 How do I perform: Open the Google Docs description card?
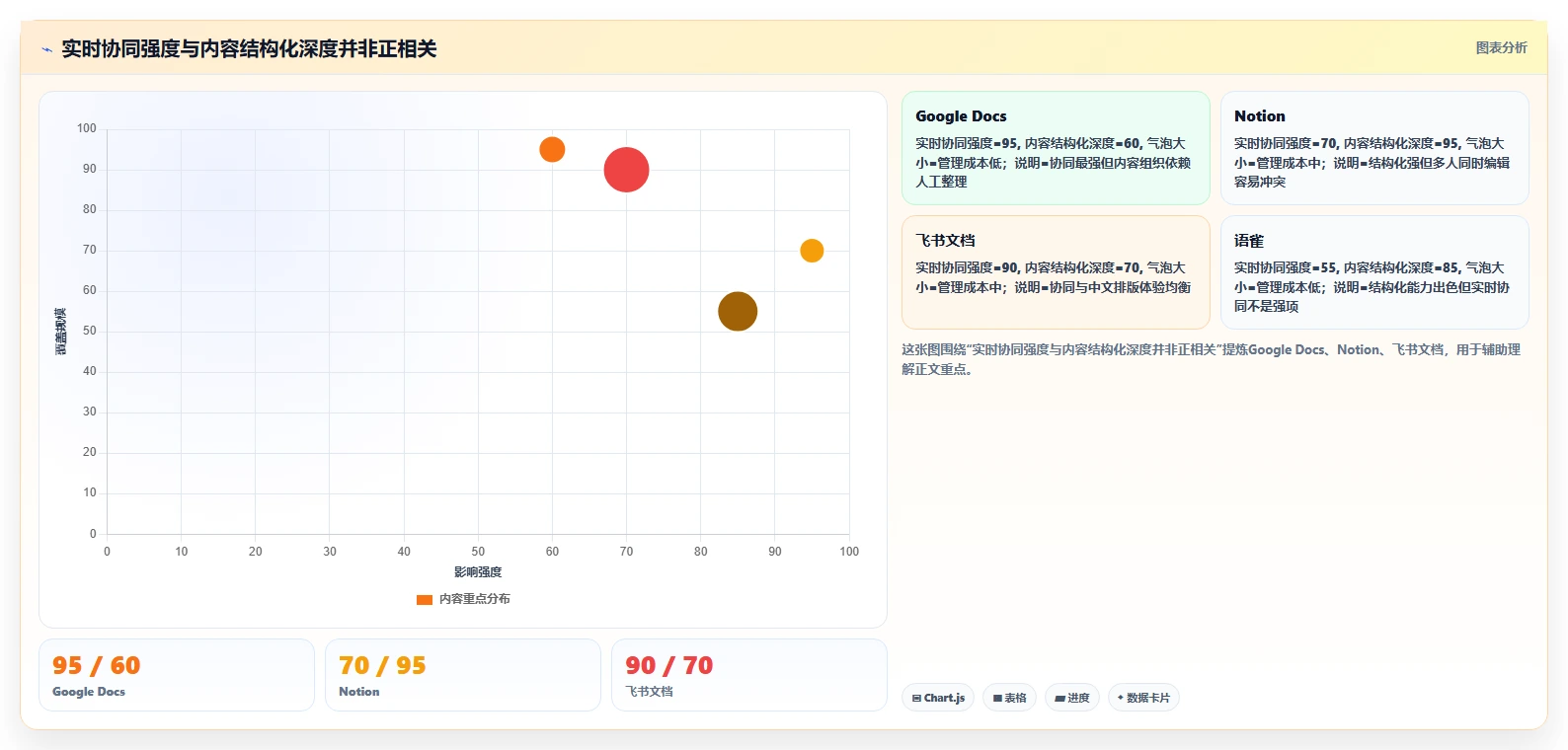(x=1056, y=148)
